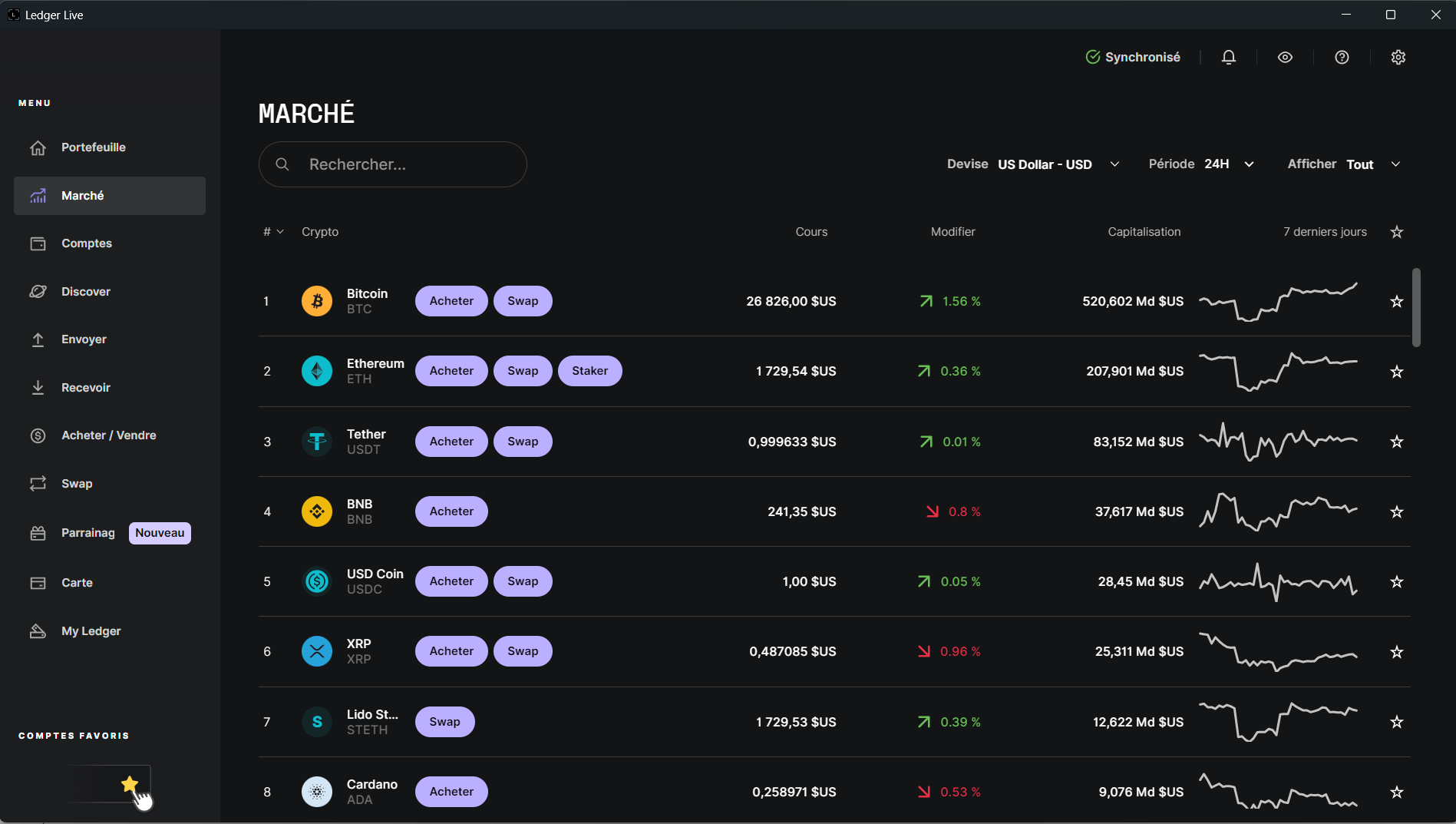
Task: Choose Recevoir in the sidebar
Action: point(110,388)
